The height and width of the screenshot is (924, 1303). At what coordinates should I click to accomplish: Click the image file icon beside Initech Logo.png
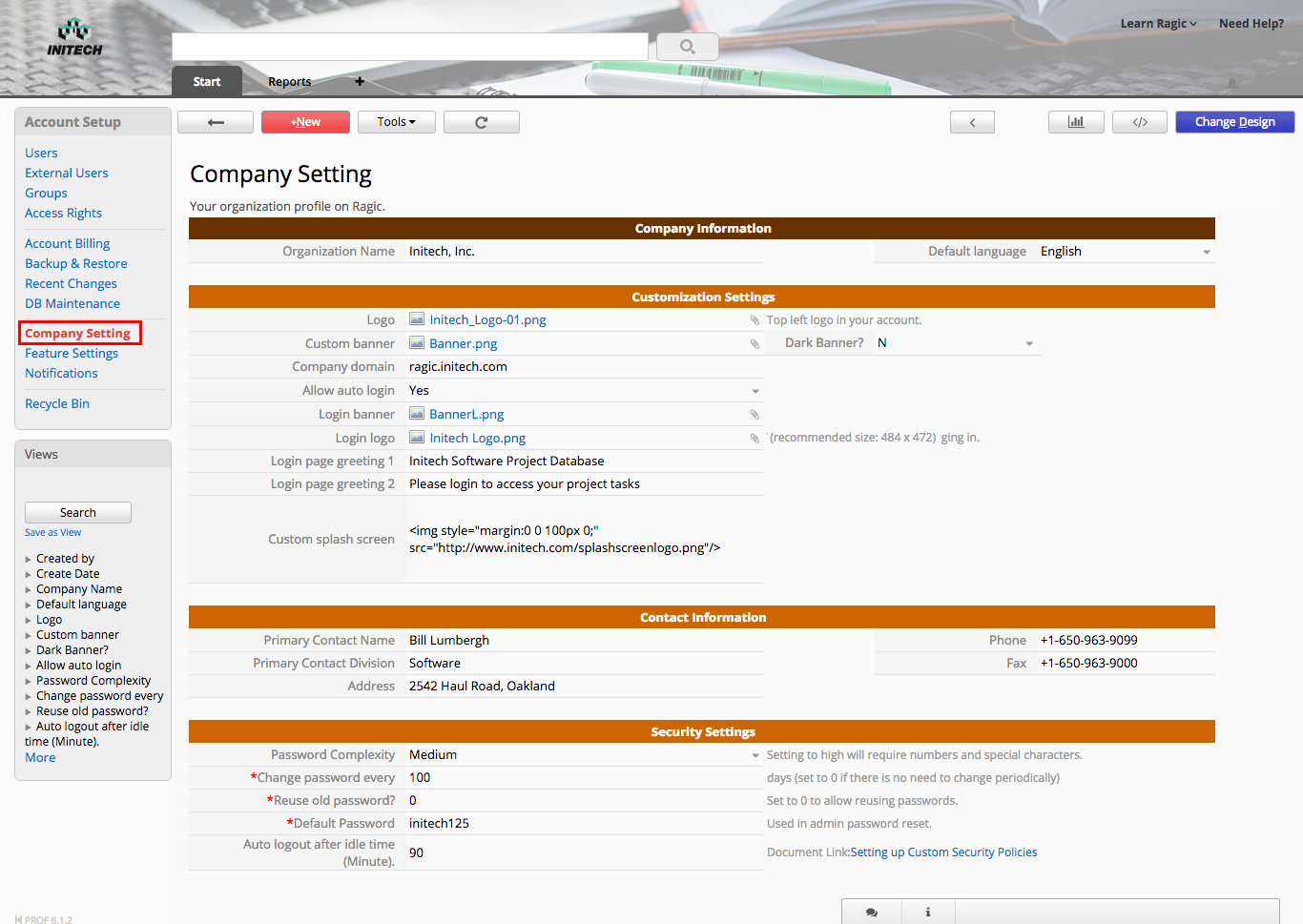coord(417,438)
